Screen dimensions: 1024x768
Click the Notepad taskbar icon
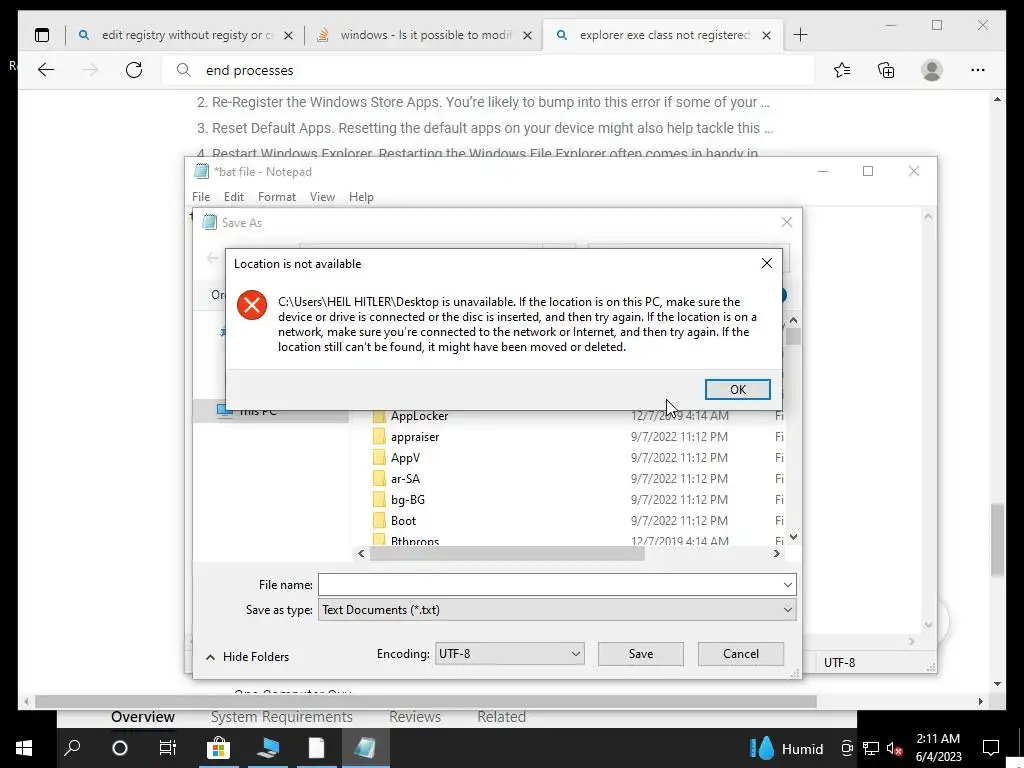[x=365, y=748]
